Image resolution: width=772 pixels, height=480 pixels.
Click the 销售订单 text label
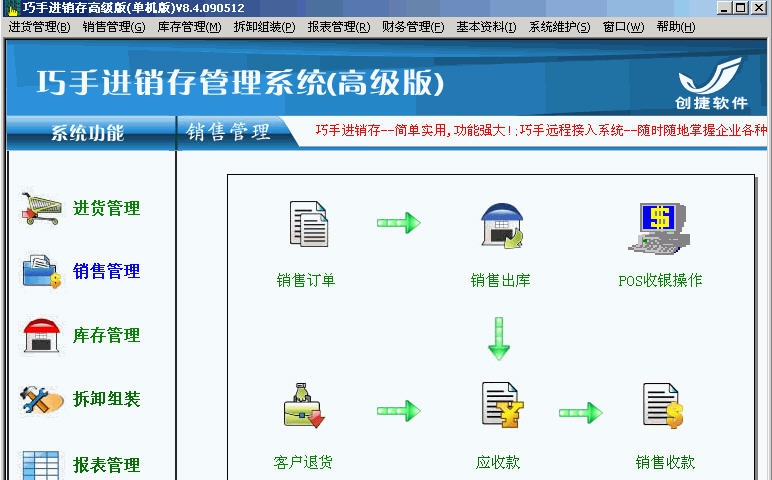coord(306,280)
